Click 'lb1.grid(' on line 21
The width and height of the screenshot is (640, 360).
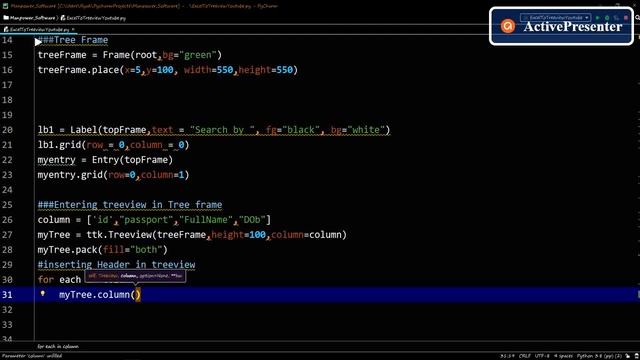tap(62, 145)
